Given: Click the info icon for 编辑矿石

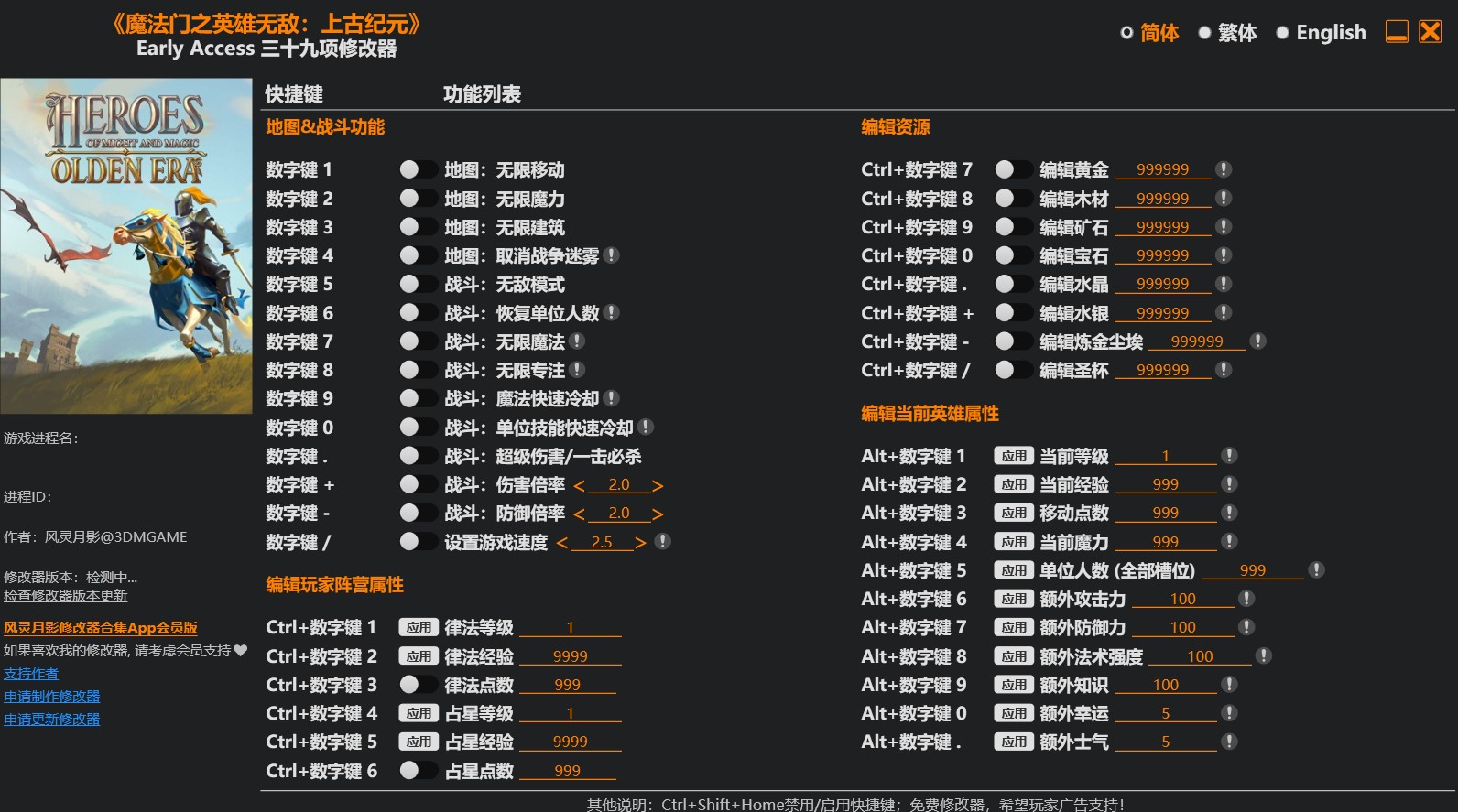Looking at the screenshot, I should [x=1224, y=226].
